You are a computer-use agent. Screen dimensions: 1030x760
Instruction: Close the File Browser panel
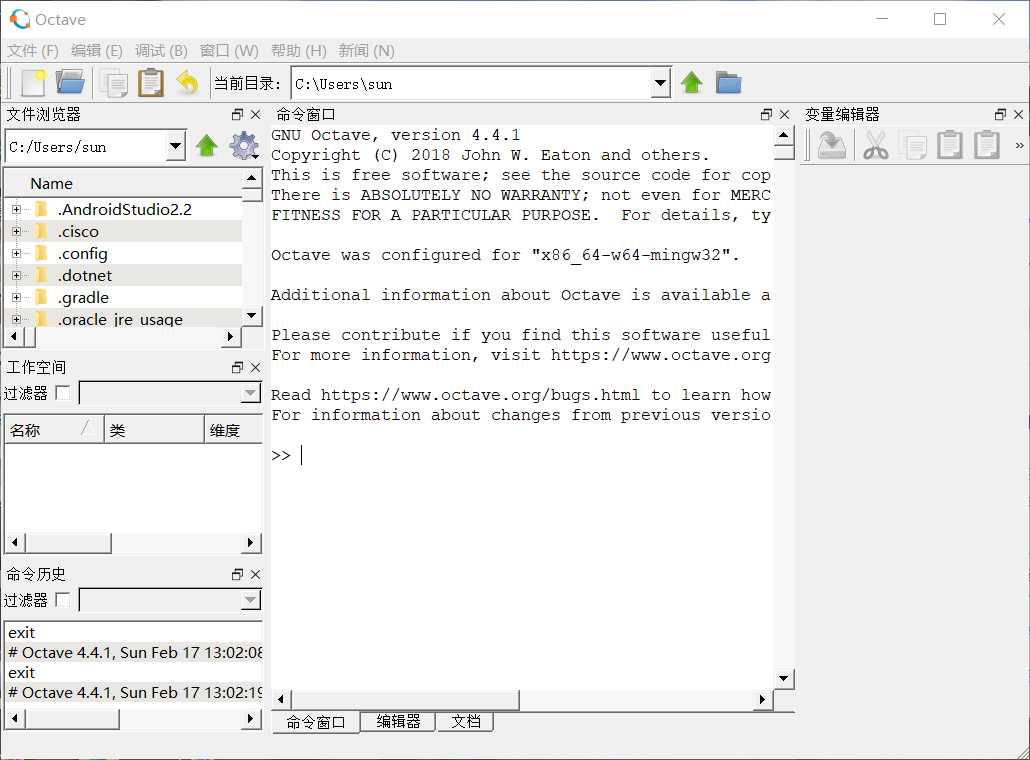256,114
